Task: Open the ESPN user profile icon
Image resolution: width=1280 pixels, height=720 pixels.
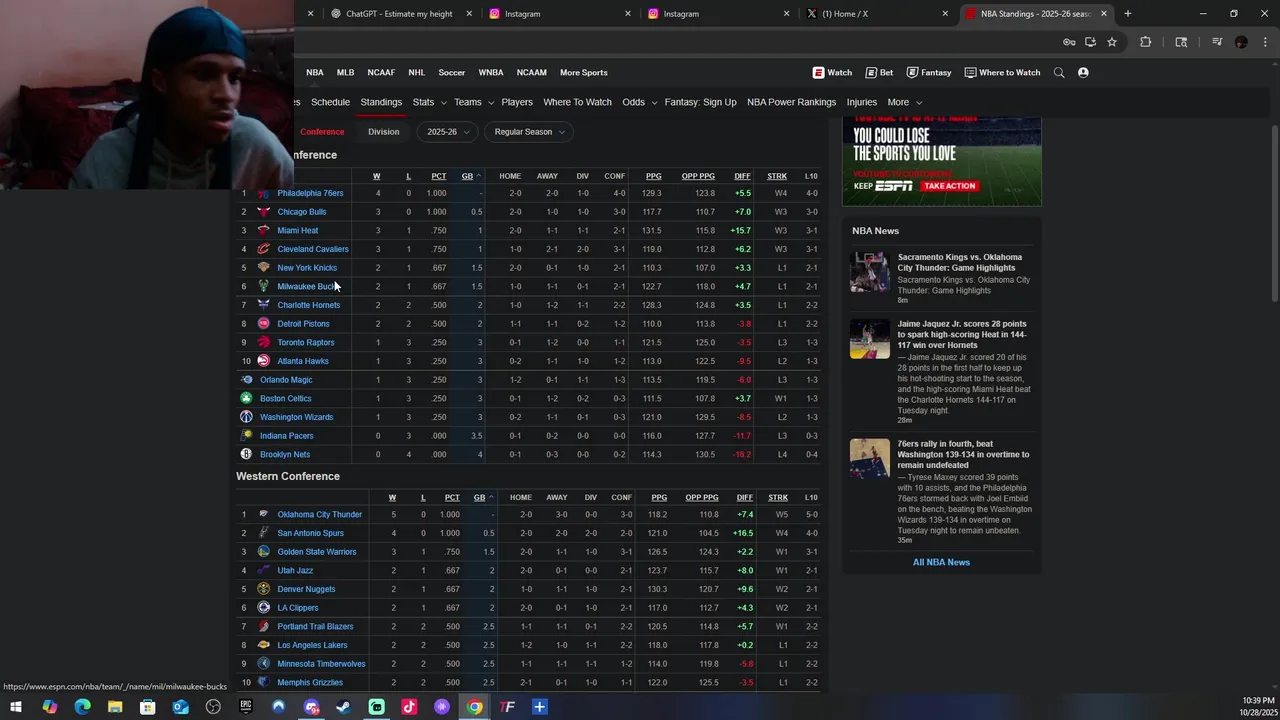Action: (x=1083, y=72)
